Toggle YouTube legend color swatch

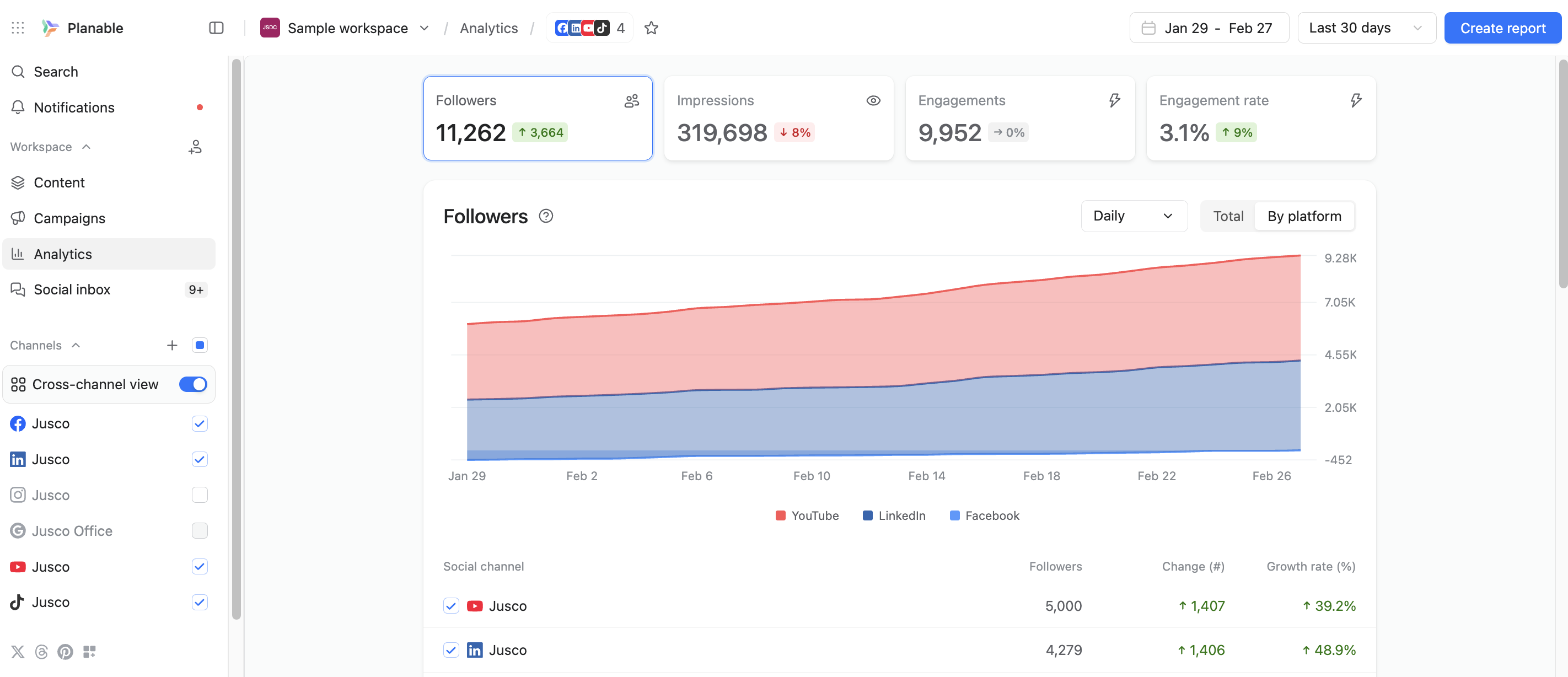[x=780, y=515]
